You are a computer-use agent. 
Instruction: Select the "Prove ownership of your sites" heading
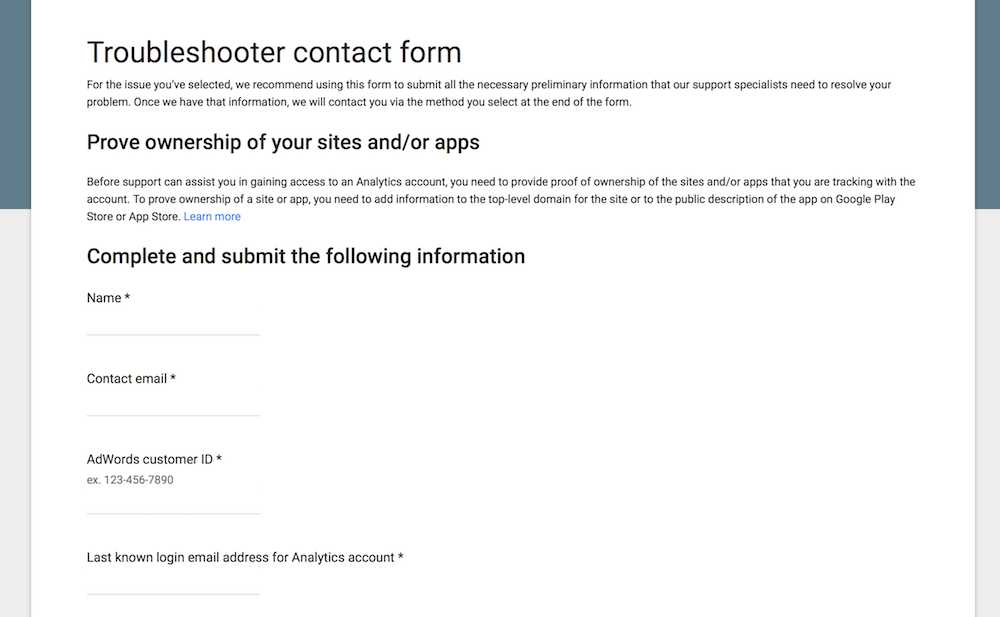(283, 142)
